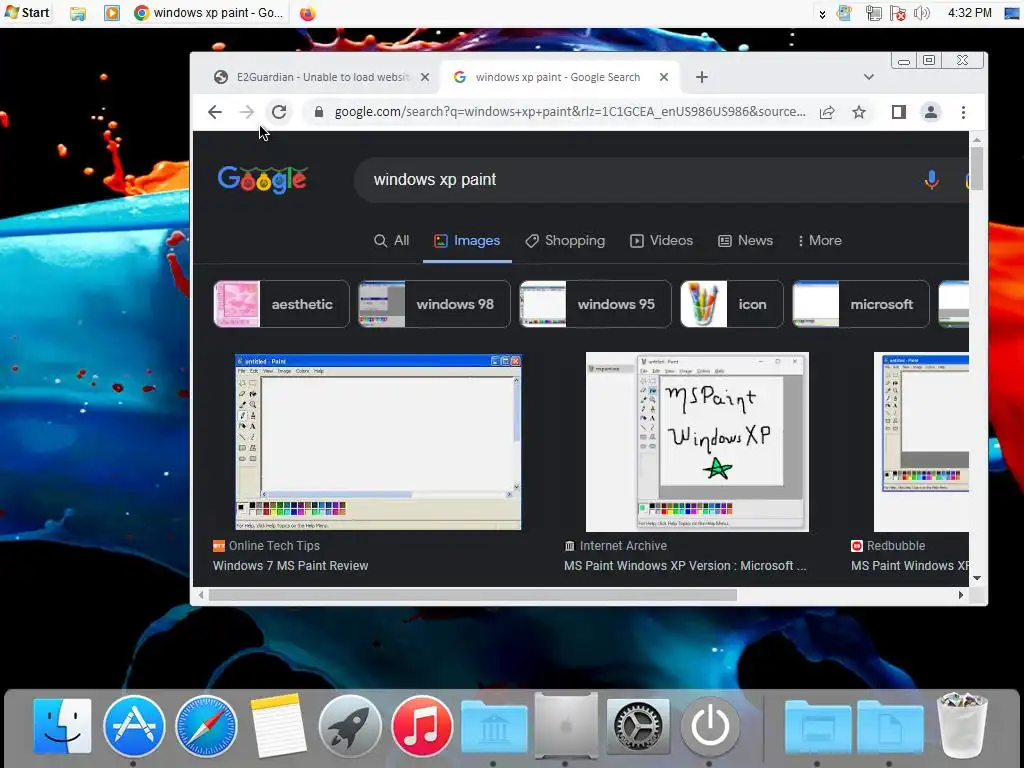Click the vertical scrollbar thumb

pos(976,168)
